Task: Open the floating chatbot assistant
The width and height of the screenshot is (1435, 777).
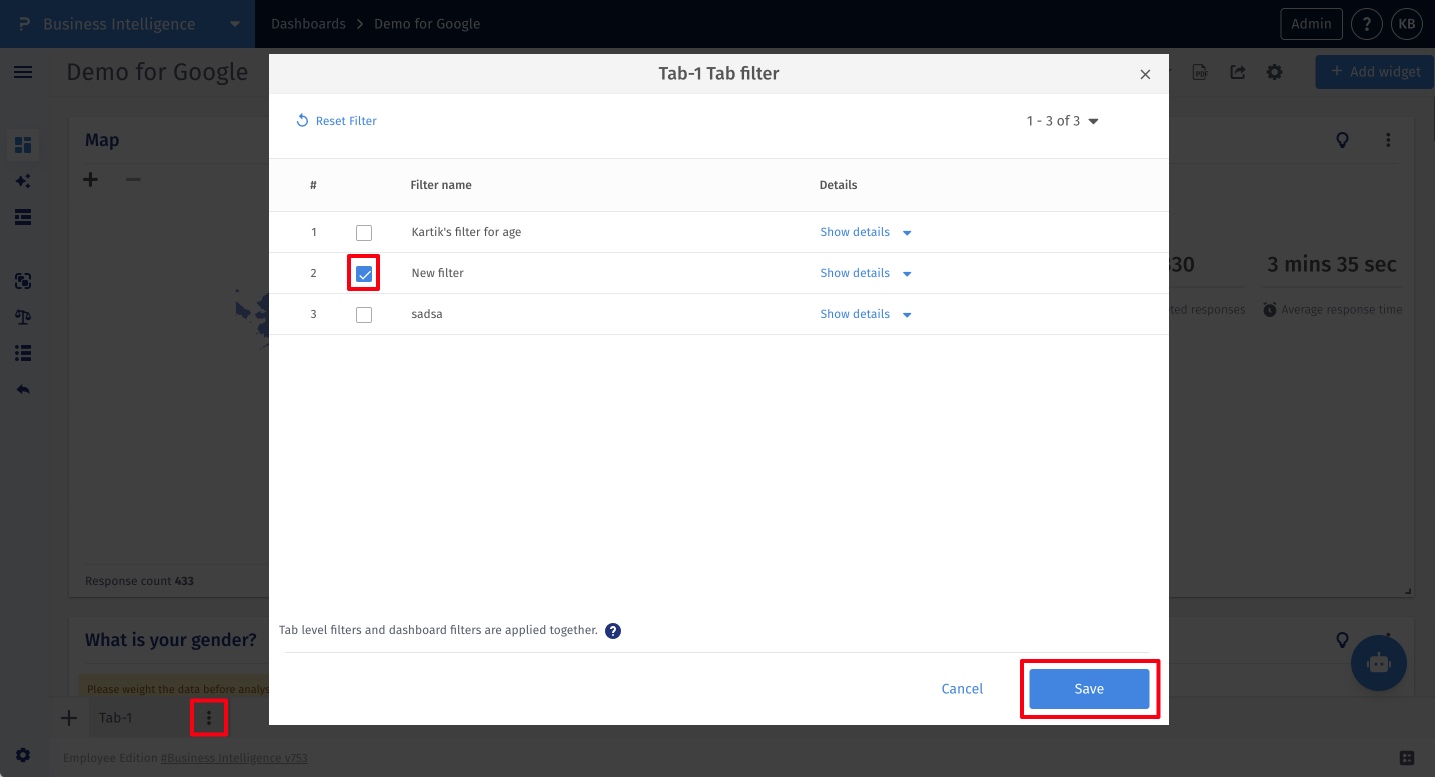Action: click(1379, 663)
